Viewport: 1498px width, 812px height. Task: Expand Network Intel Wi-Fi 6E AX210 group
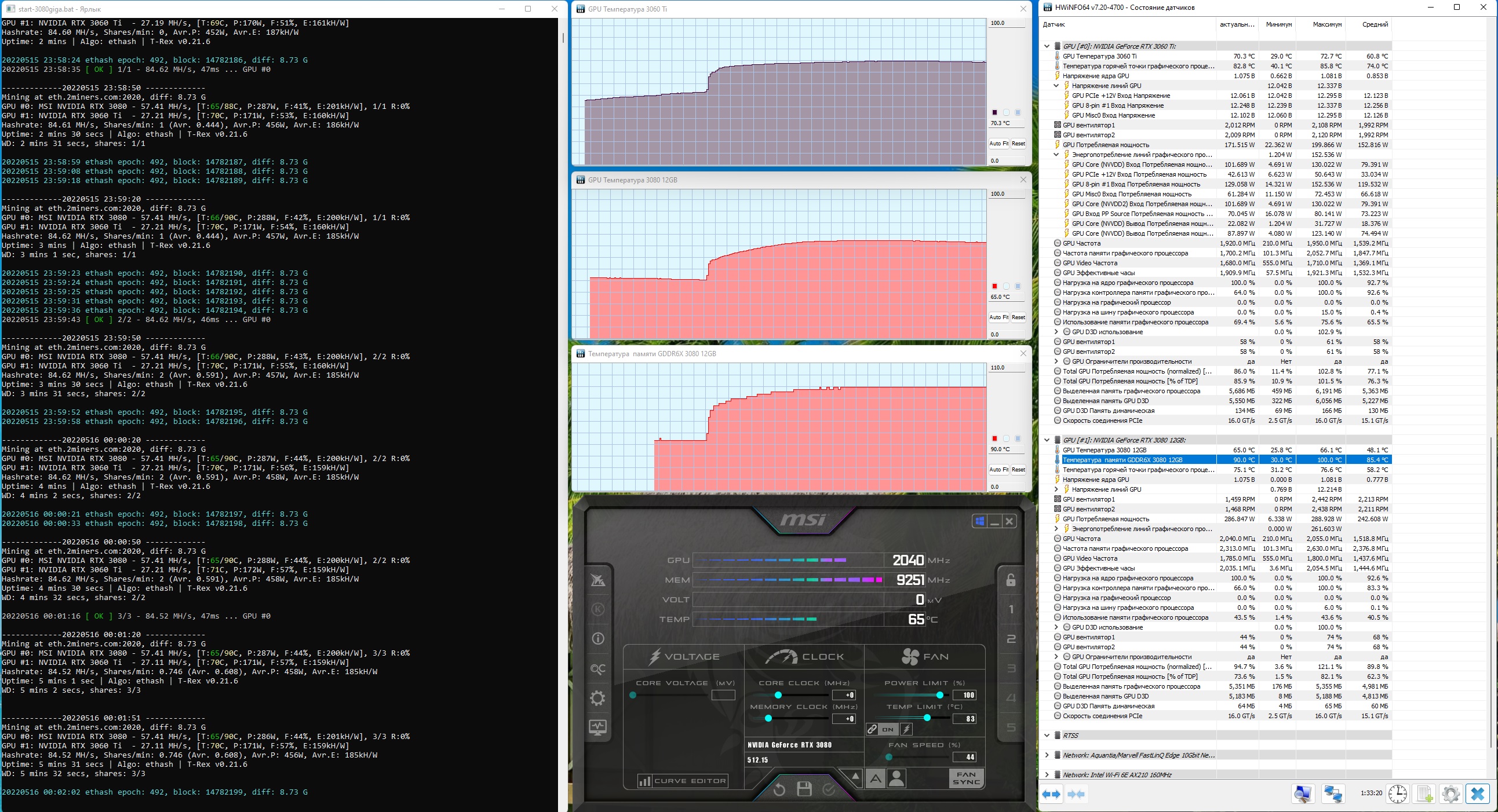tap(1047, 774)
